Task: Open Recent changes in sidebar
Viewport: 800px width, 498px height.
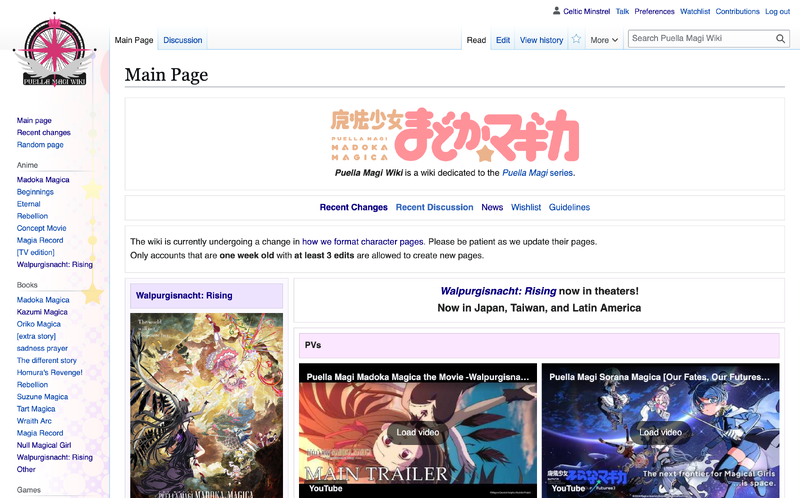Action: [x=43, y=133]
